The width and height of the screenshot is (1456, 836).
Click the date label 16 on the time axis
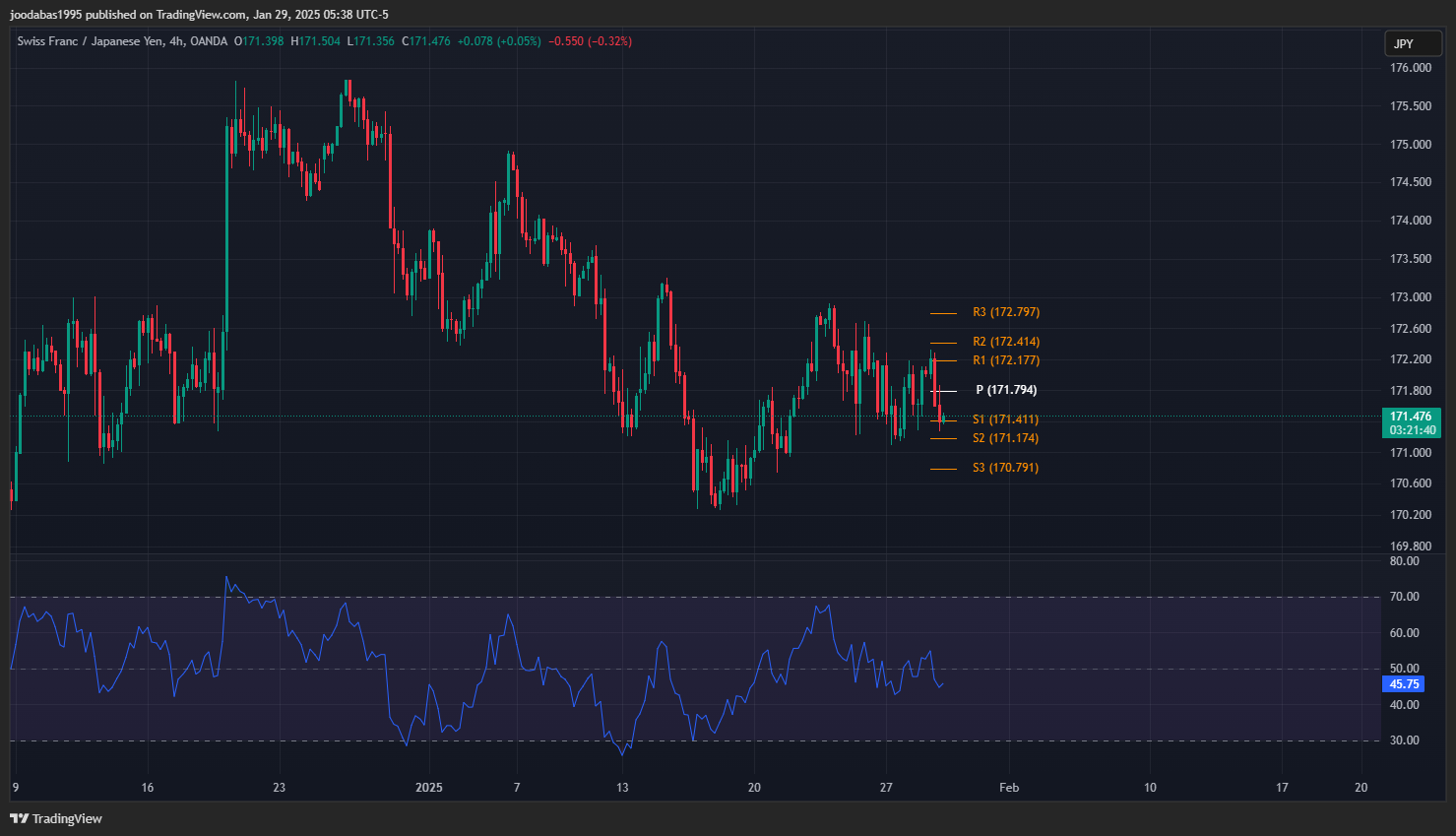pyautogui.click(x=148, y=788)
